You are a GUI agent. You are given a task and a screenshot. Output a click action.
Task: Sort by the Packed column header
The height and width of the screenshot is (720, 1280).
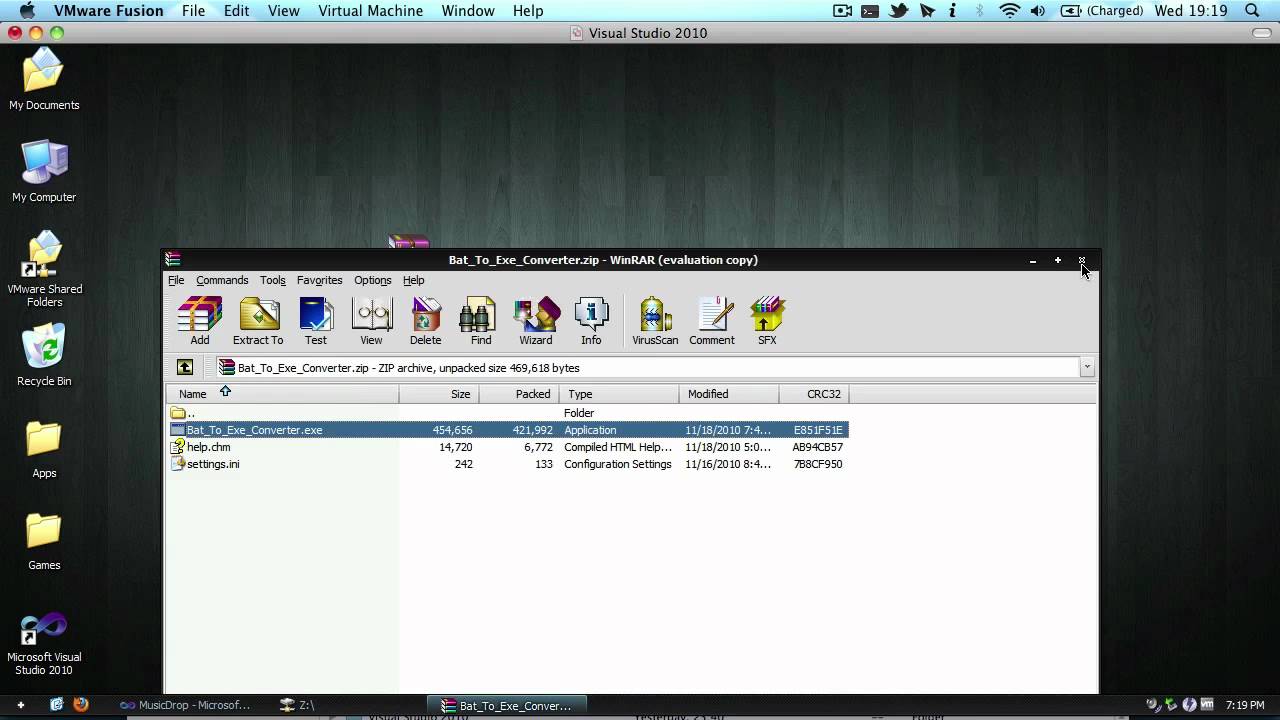(x=519, y=394)
